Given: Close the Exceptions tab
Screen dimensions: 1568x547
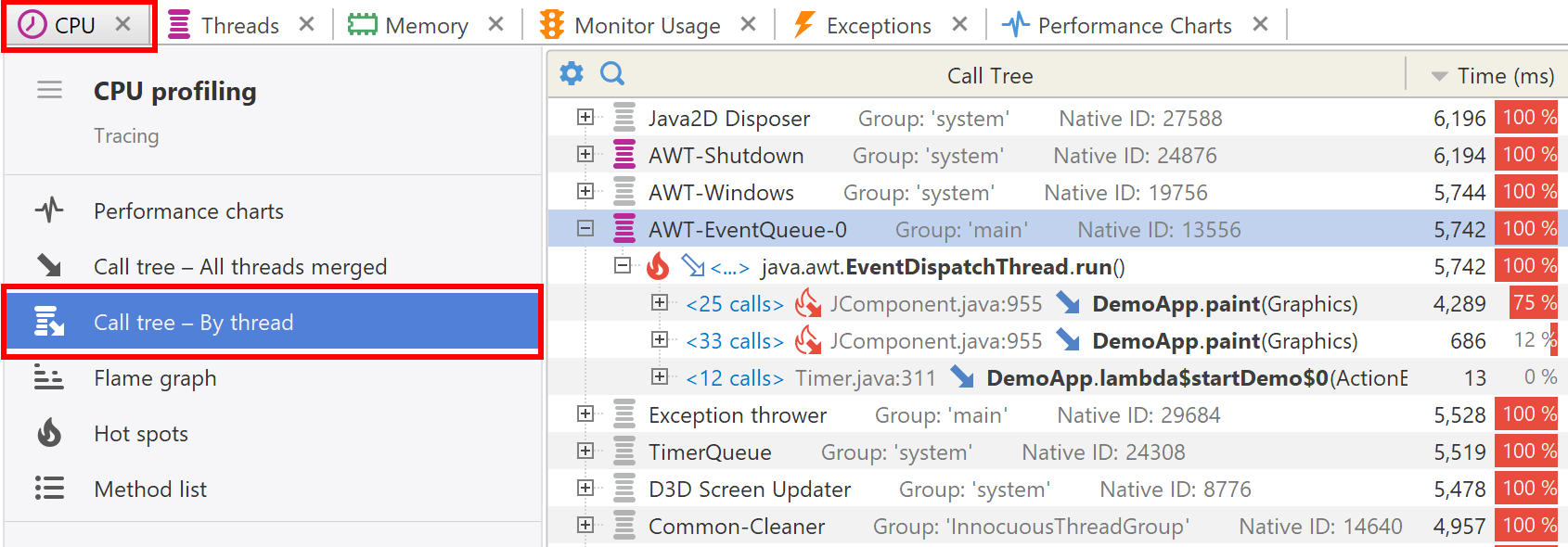Looking at the screenshot, I should coord(960,25).
